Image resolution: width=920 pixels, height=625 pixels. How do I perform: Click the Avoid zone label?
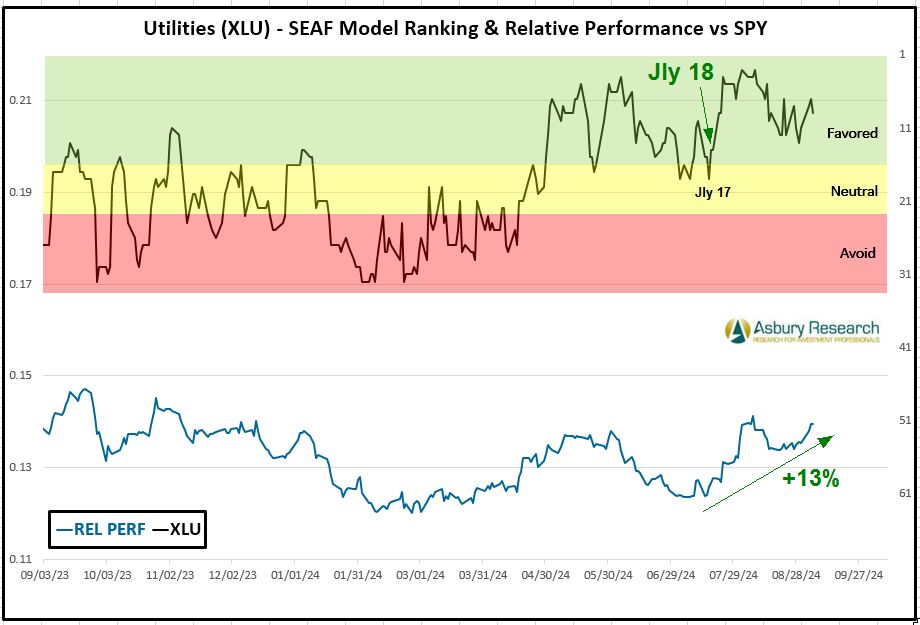(857, 253)
